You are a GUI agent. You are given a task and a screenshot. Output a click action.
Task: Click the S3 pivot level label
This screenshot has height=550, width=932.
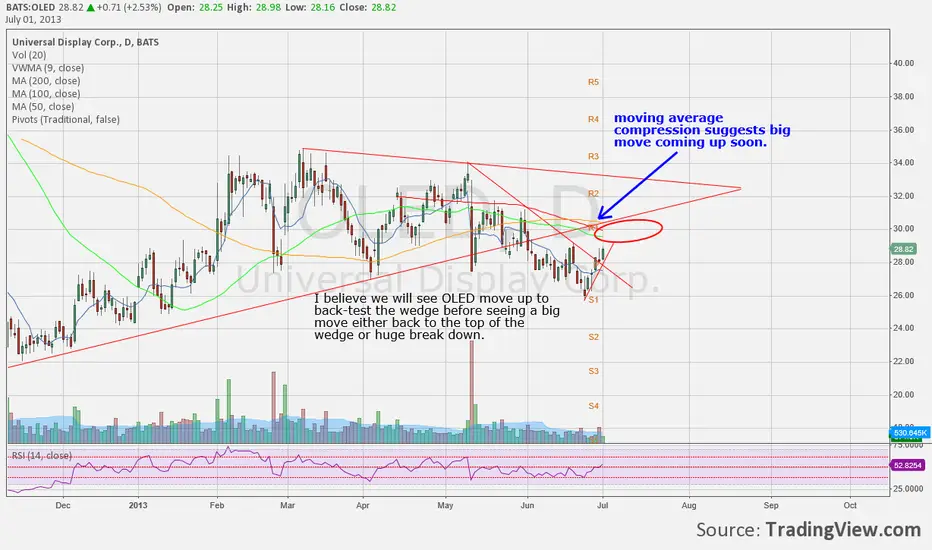pyautogui.click(x=593, y=371)
